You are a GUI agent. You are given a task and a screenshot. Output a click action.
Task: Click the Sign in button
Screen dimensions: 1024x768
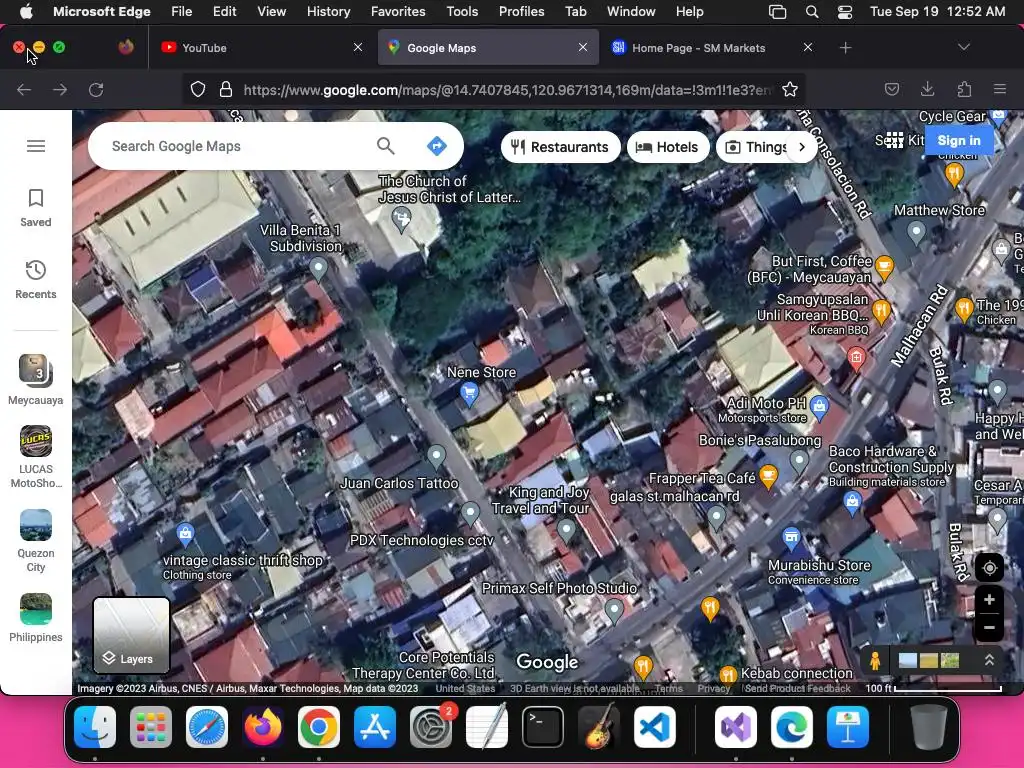(959, 140)
